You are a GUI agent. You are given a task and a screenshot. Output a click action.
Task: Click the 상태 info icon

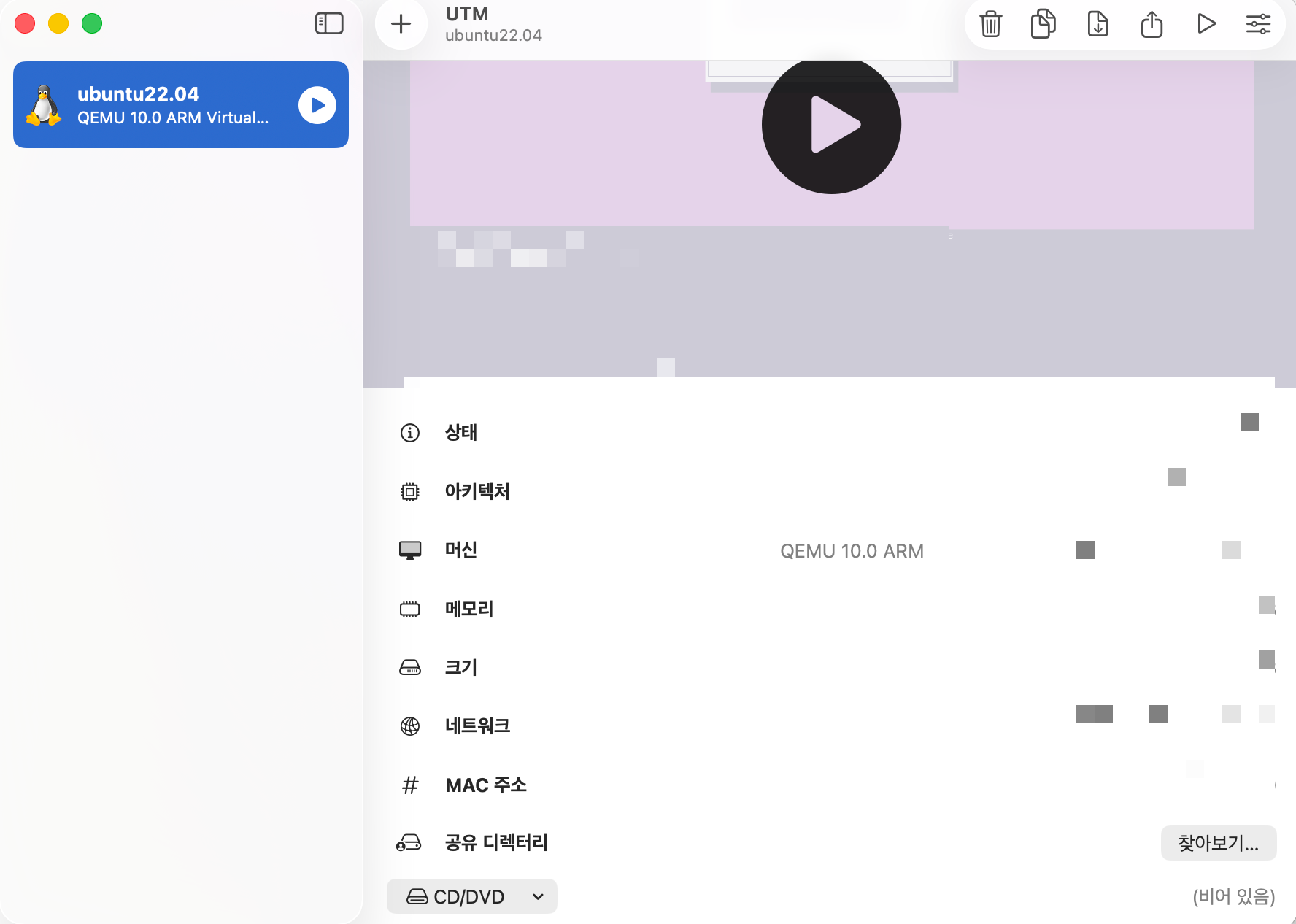pos(410,433)
